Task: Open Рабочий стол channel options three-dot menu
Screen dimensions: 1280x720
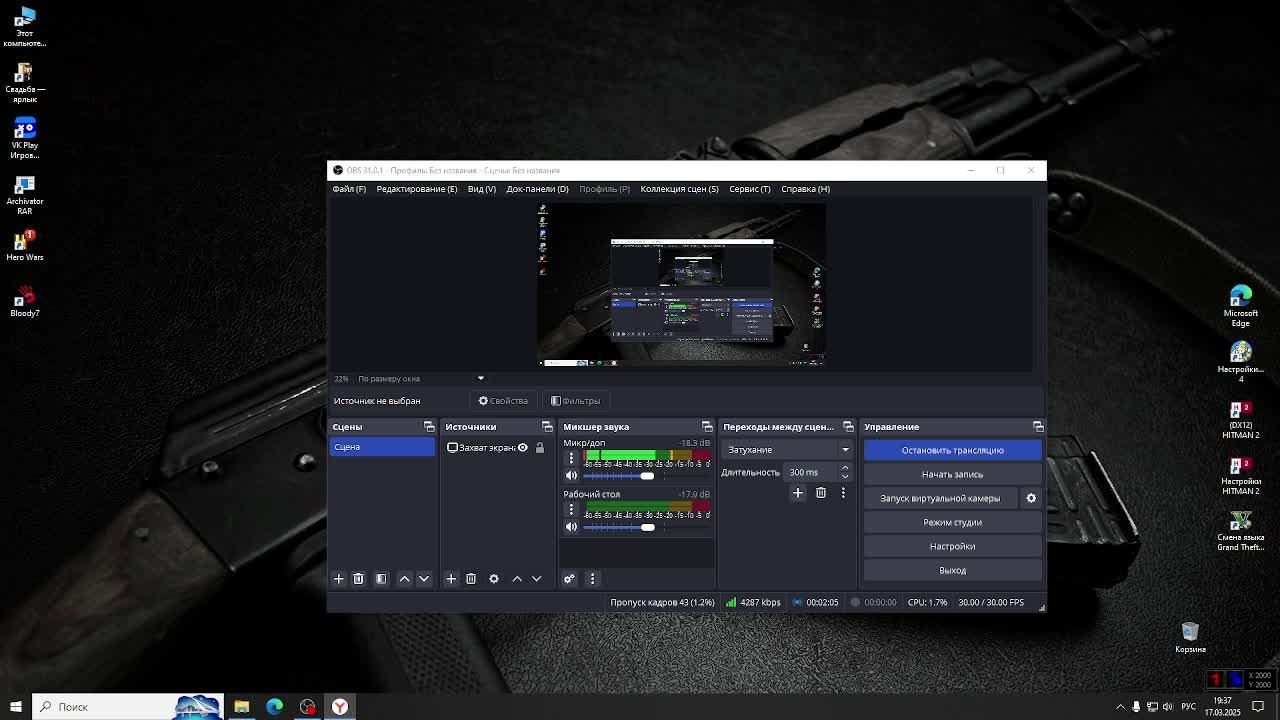Action: coord(571,509)
